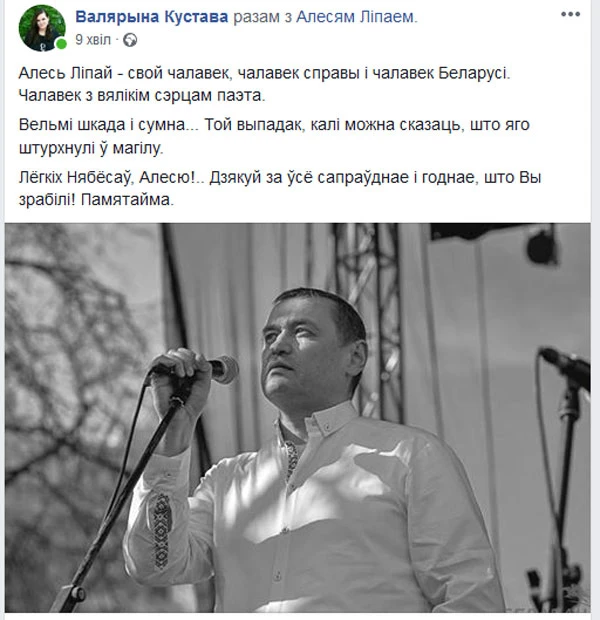Image resolution: width=600 pixels, height=620 pixels.
Task: Open tagged profile Алесям Ліпаем
Action: pyautogui.click(x=357, y=17)
